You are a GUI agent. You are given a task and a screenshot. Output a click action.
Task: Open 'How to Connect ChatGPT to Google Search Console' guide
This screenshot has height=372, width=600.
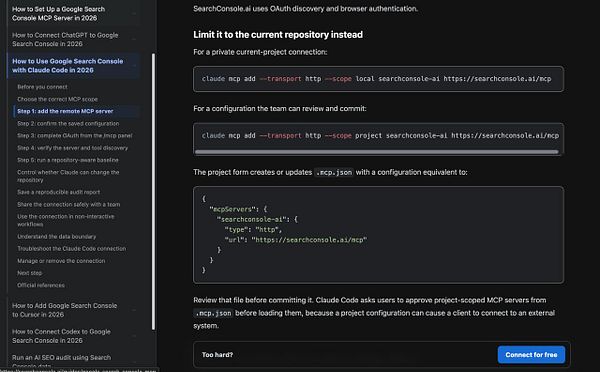coord(65,39)
